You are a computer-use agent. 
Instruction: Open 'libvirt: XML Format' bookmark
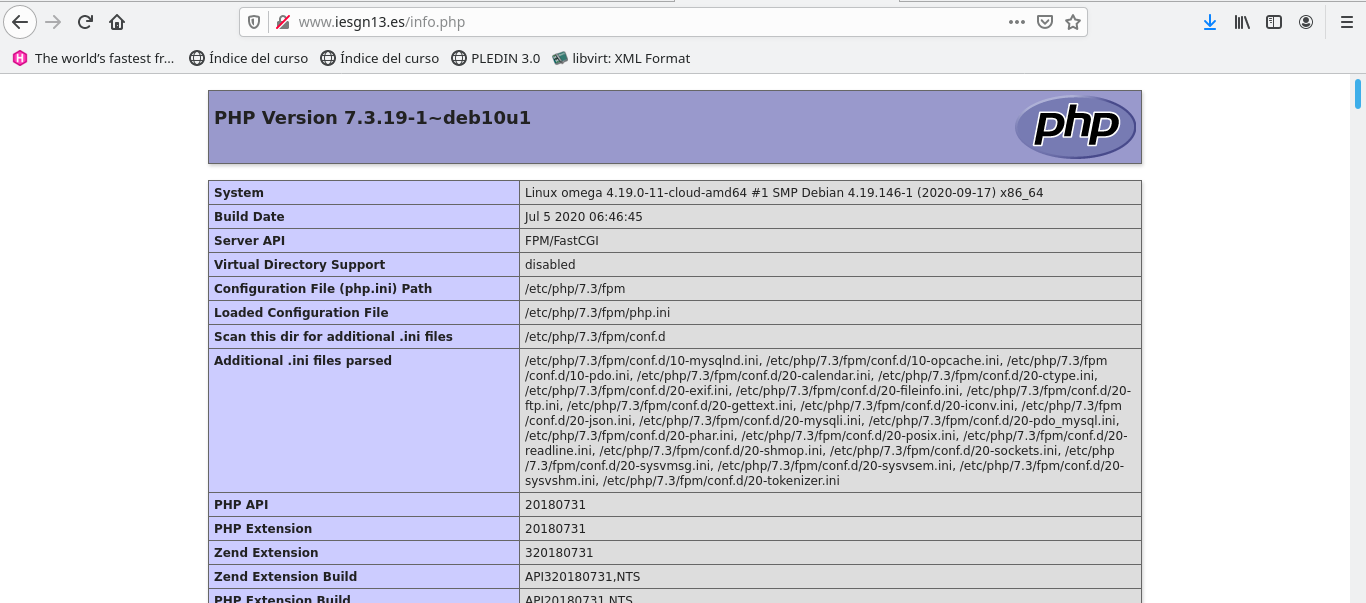click(x=622, y=58)
